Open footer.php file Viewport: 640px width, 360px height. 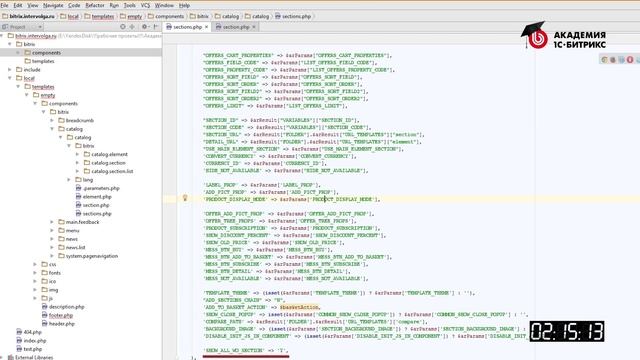coord(57,315)
